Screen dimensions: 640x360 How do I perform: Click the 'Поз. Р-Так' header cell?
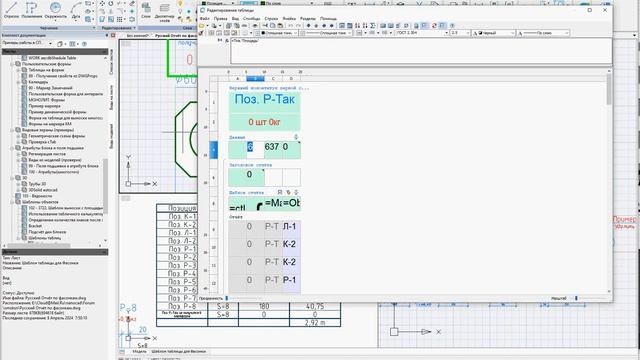pos(264,102)
